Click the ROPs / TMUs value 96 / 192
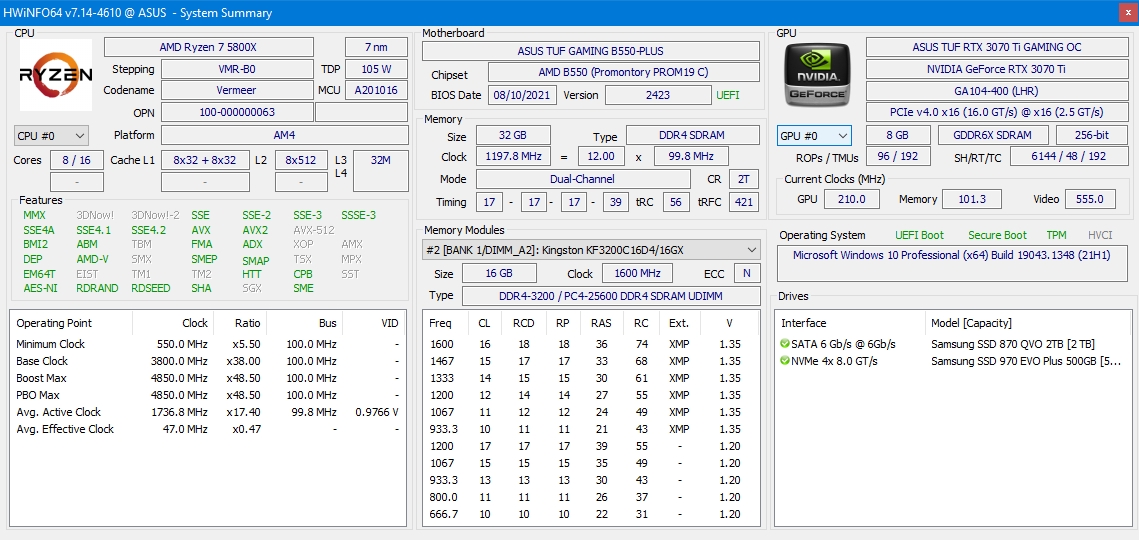The image size is (1139, 540). 899,157
